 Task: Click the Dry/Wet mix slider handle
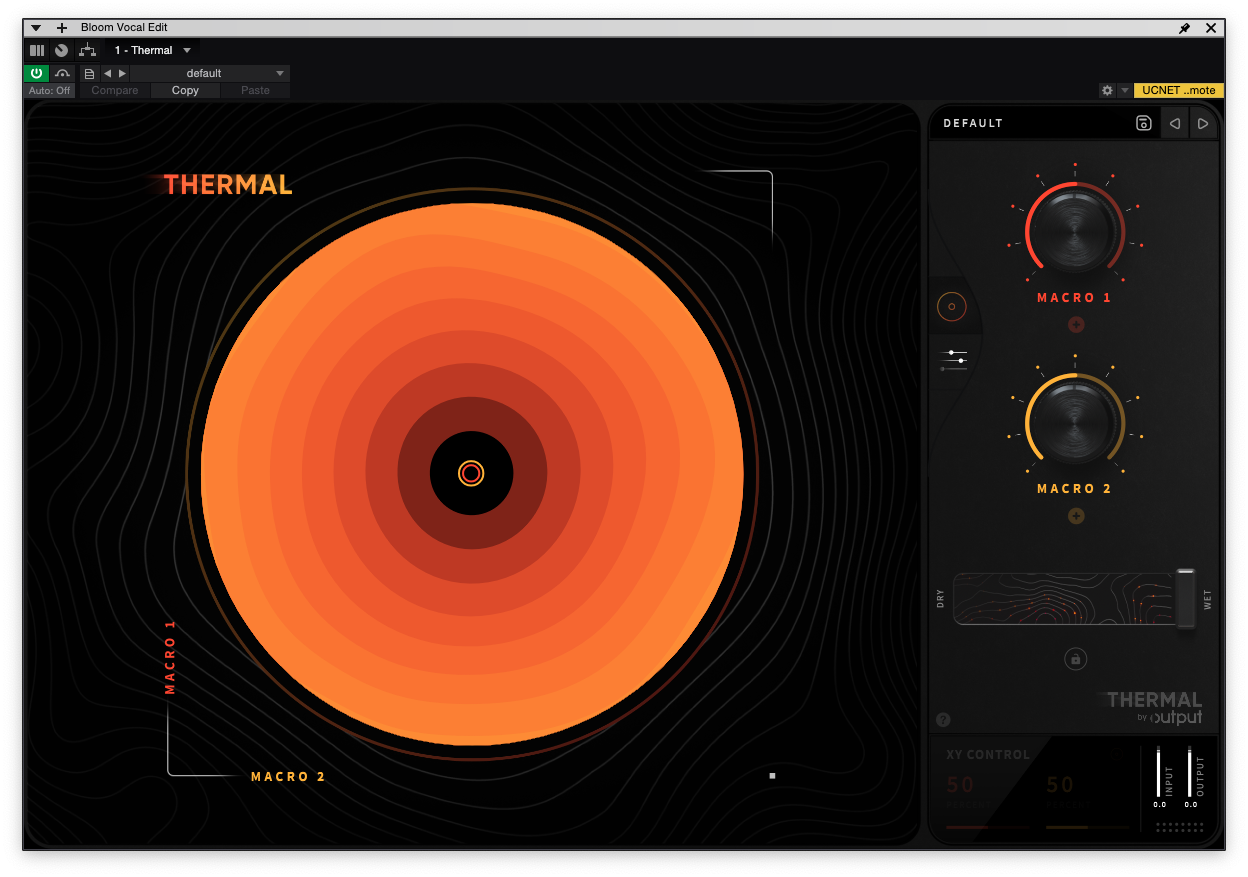(x=1185, y=598)
